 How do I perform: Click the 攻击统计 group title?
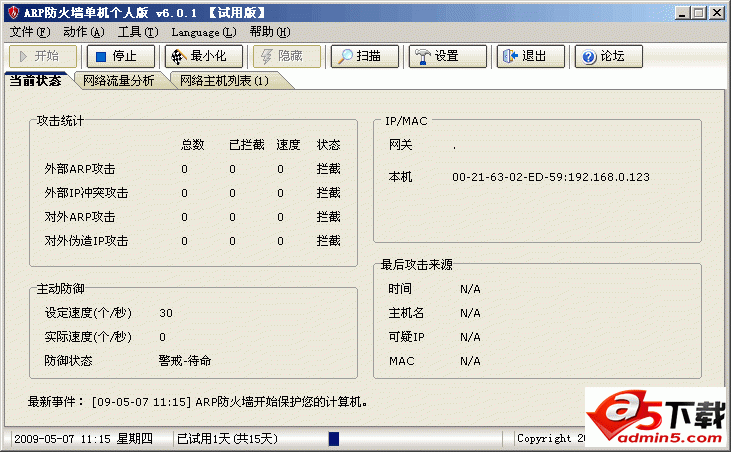[61, 121]
